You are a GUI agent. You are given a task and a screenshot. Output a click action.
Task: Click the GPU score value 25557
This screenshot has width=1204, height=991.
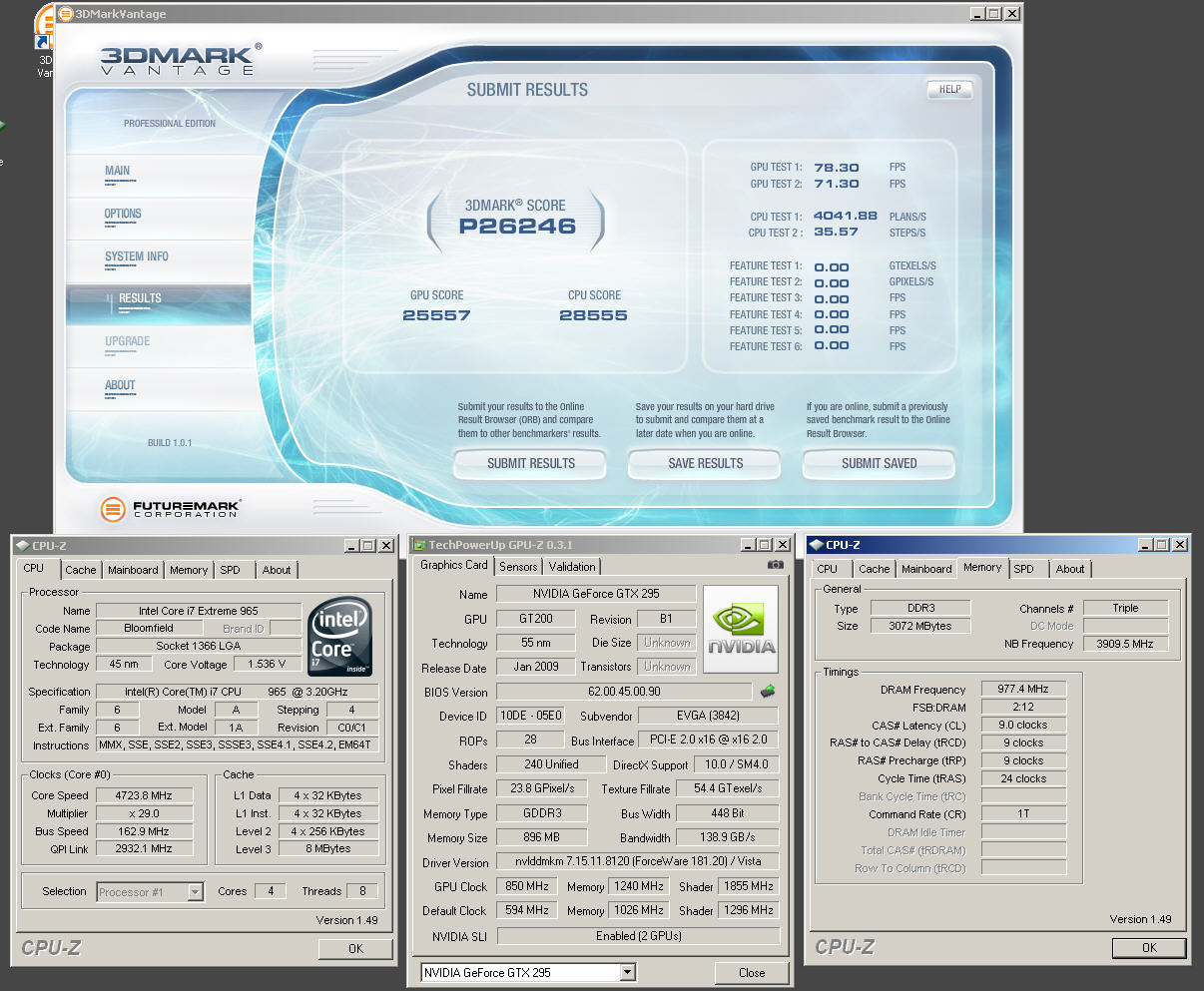click(436, 315)
